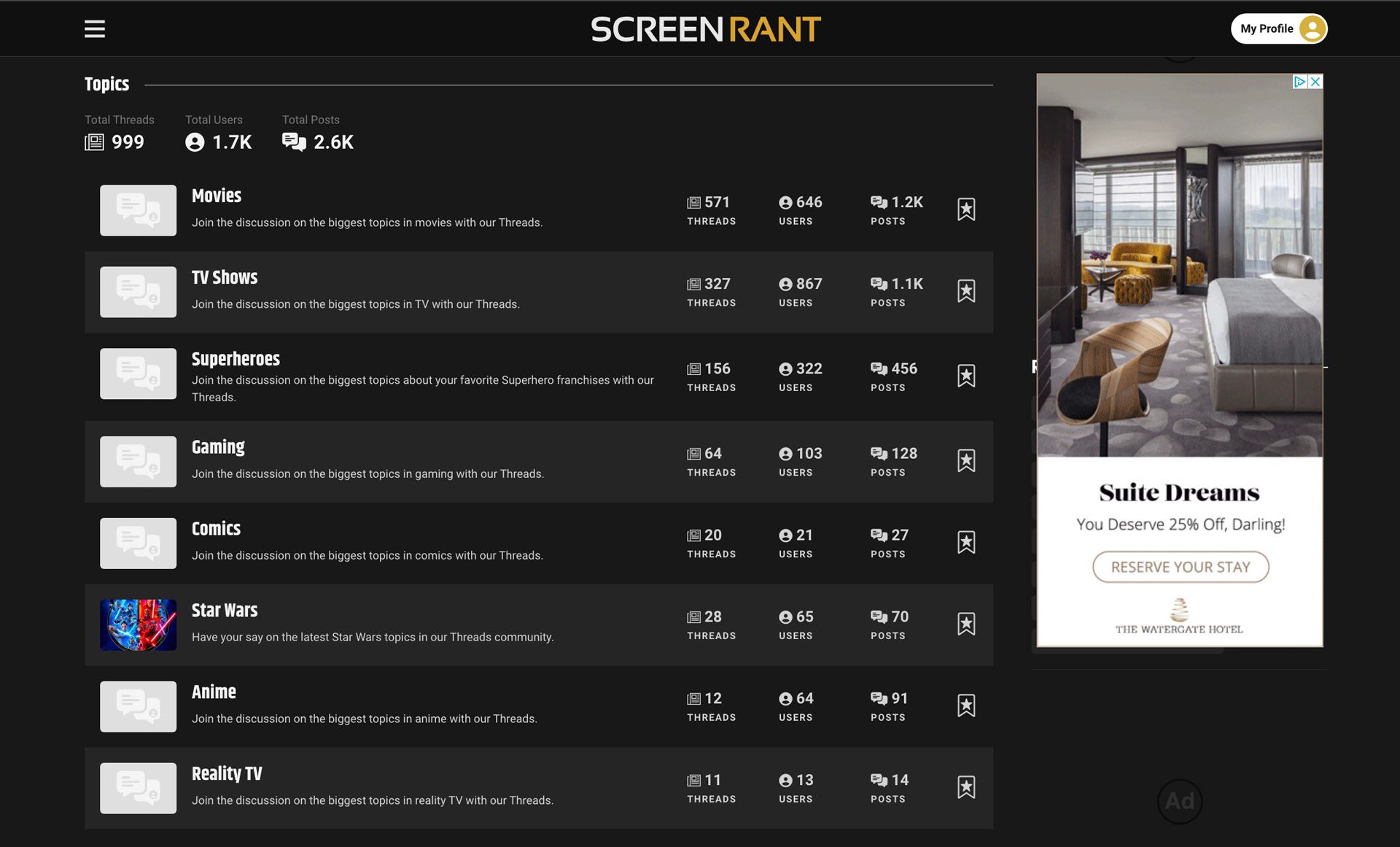This screenshot has width=1400, height=847.
Task: Click the Movies 571 threads icon
Action: pos(693,203)
